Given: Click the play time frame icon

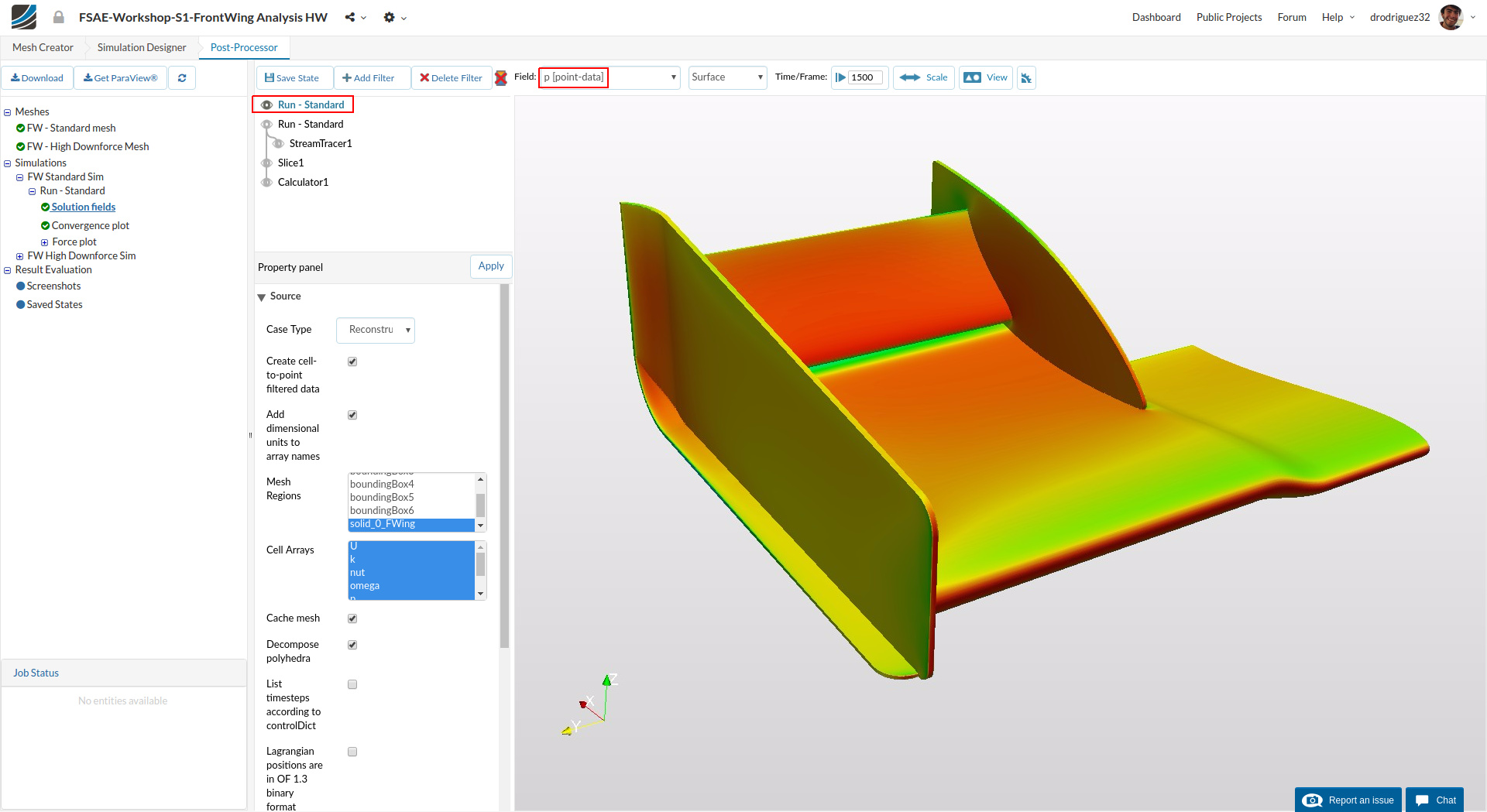Looking at the screenshot, I should tap(840, 77).
